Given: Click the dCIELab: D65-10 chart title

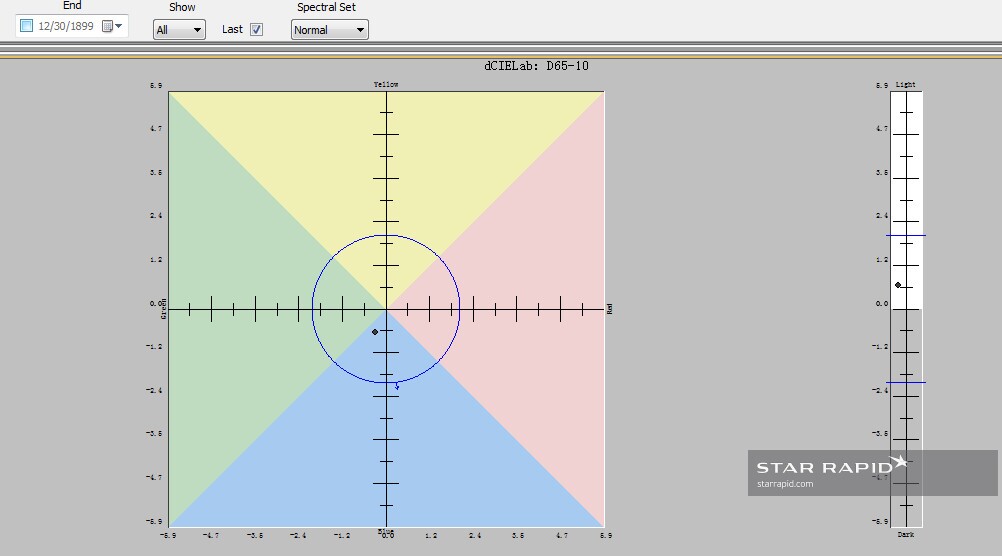Looking at the screenshot, I should pos(536,66).
